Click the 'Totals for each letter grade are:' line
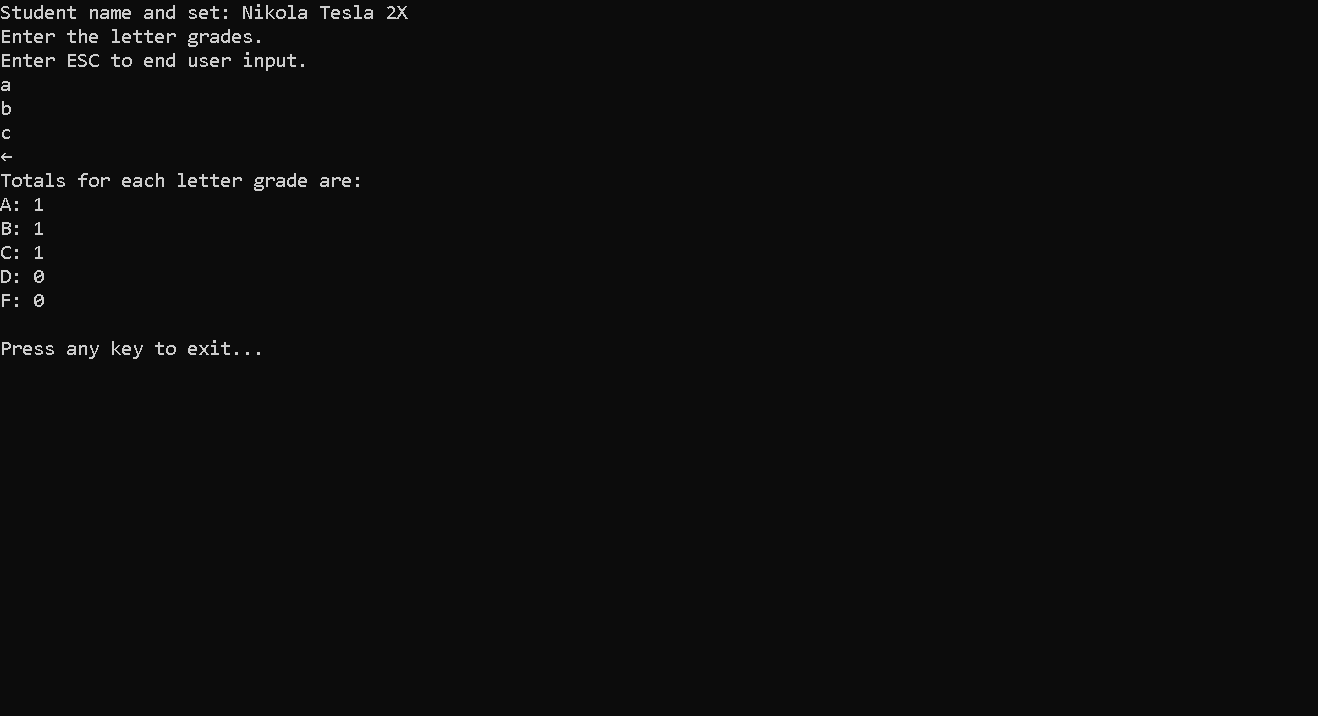Viewport: 1318px width, 716px height. coord(181,181)
